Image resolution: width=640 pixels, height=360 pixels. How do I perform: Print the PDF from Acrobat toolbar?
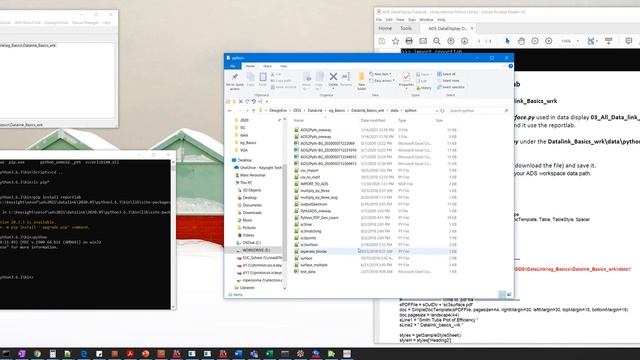(409, 41)
